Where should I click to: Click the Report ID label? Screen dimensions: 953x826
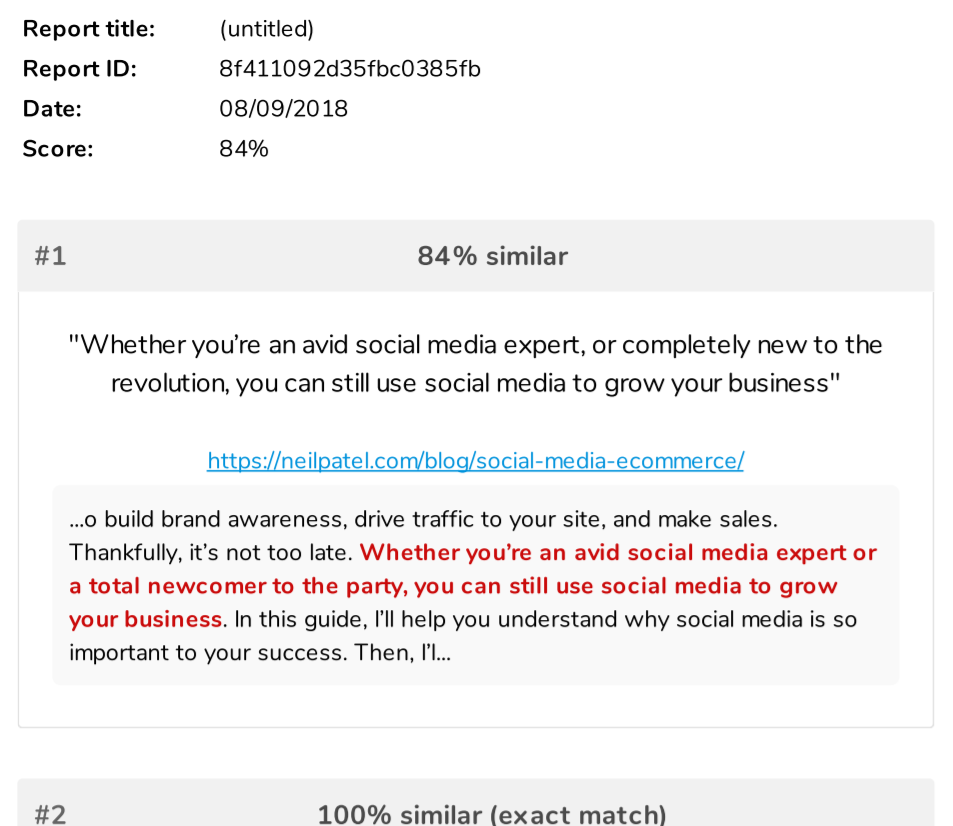[x=80, y=69]
